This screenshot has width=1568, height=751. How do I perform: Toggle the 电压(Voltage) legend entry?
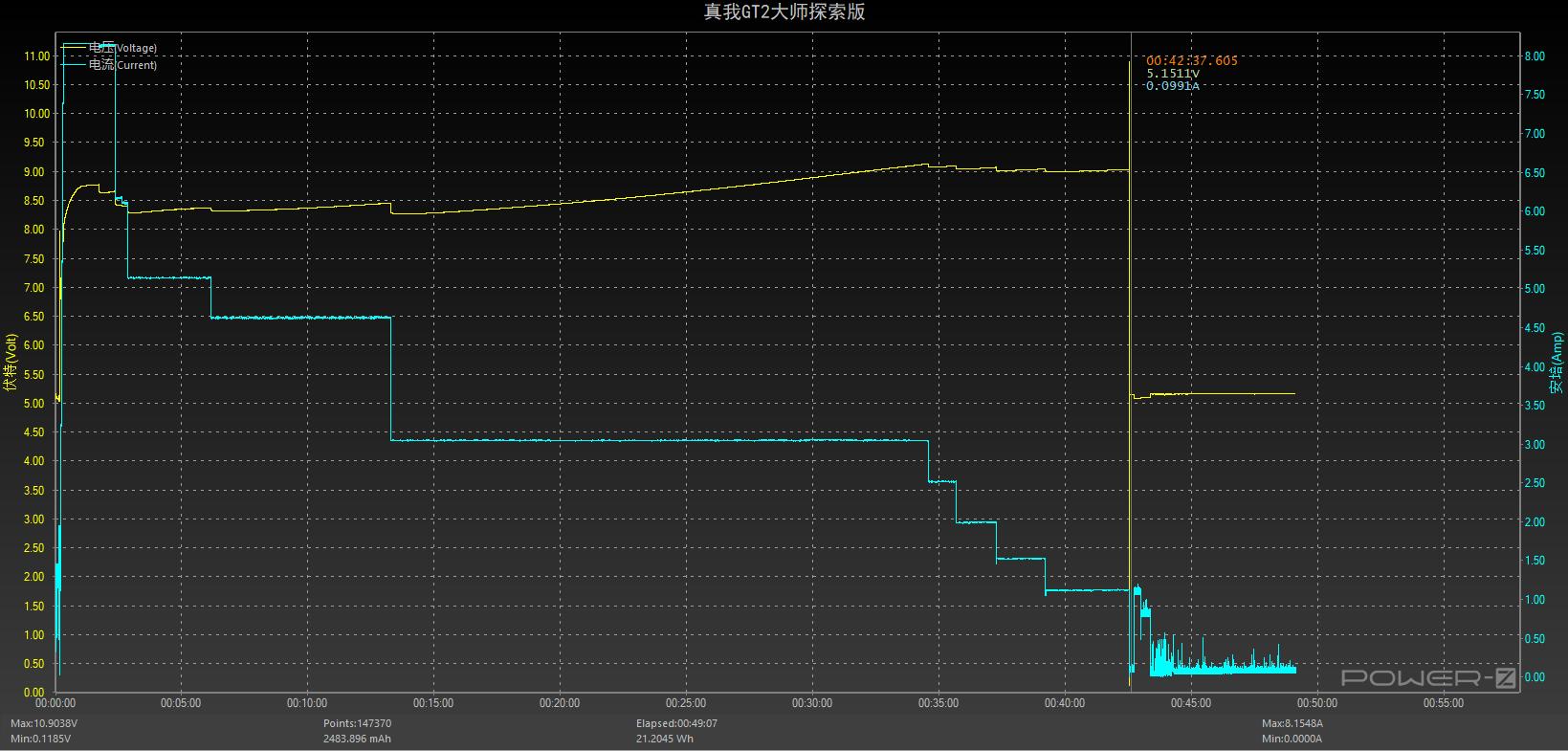click(x=121, y=48)
